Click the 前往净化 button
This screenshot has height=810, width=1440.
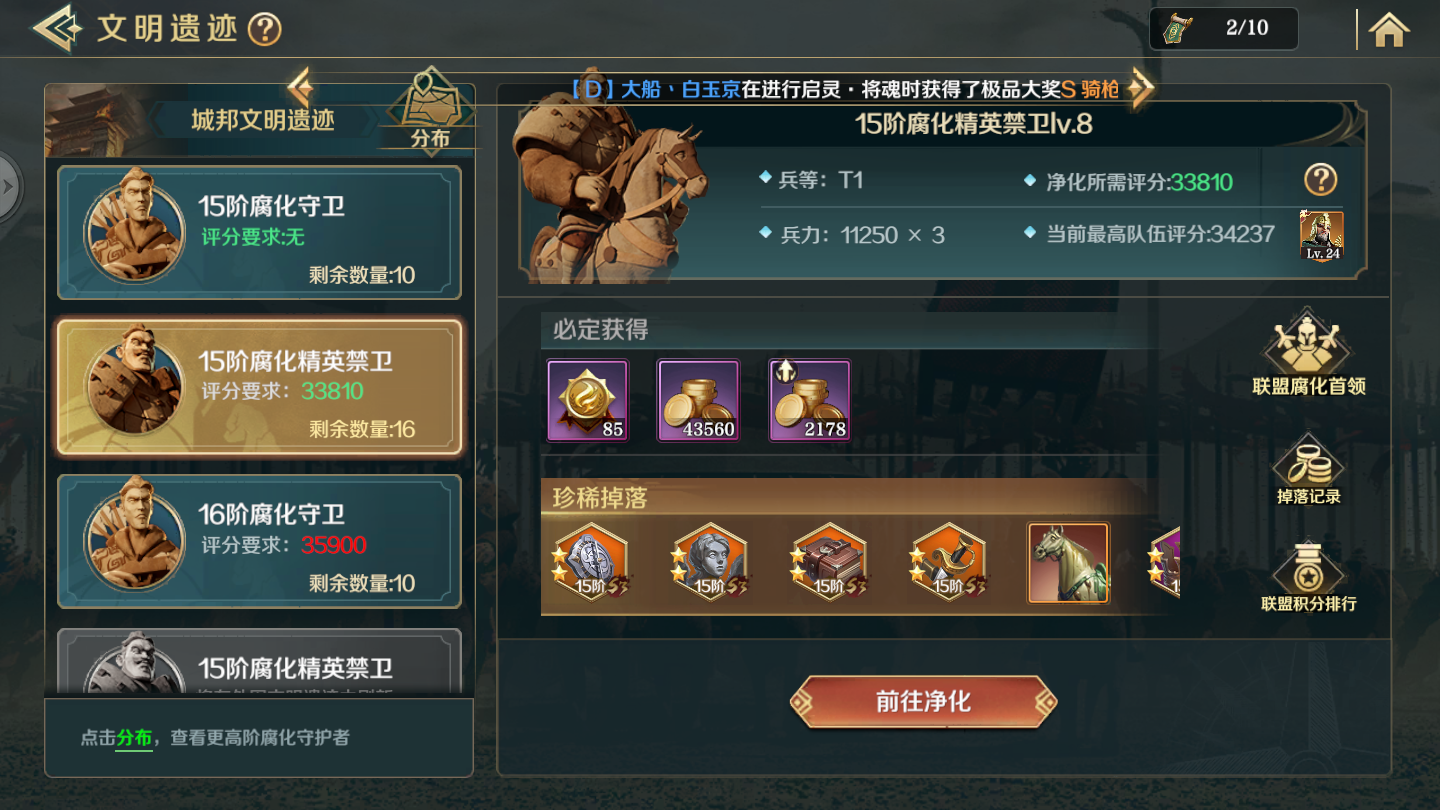[923, 702]
